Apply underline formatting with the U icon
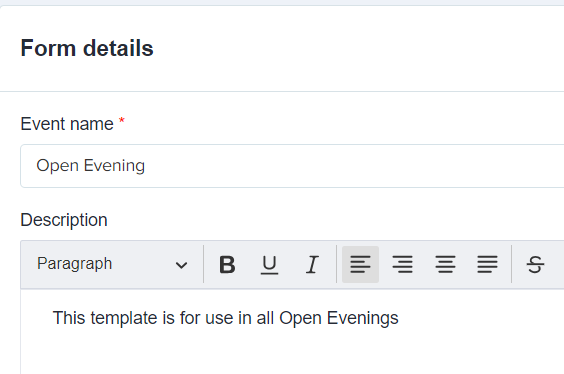The width and height of the screenshot is (564, 374). point(269,265)
